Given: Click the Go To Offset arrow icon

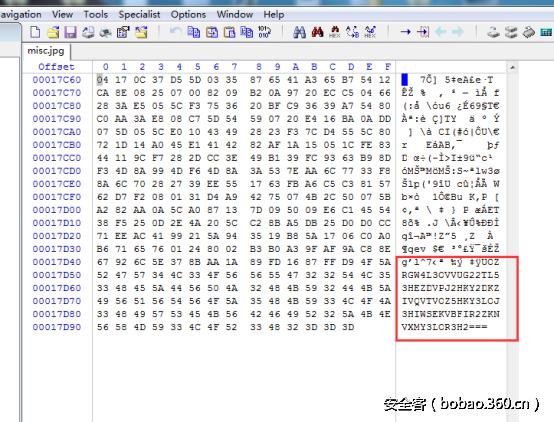Looking at the screenshot, I should coord(405,32).
